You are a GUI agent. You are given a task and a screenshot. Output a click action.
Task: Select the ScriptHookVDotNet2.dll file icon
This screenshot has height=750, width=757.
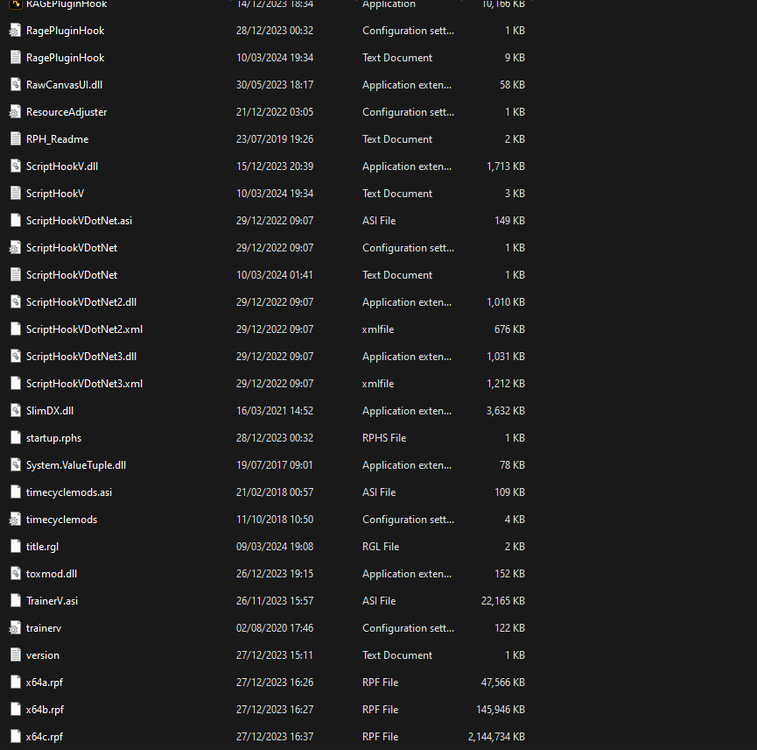coord(15,302)
